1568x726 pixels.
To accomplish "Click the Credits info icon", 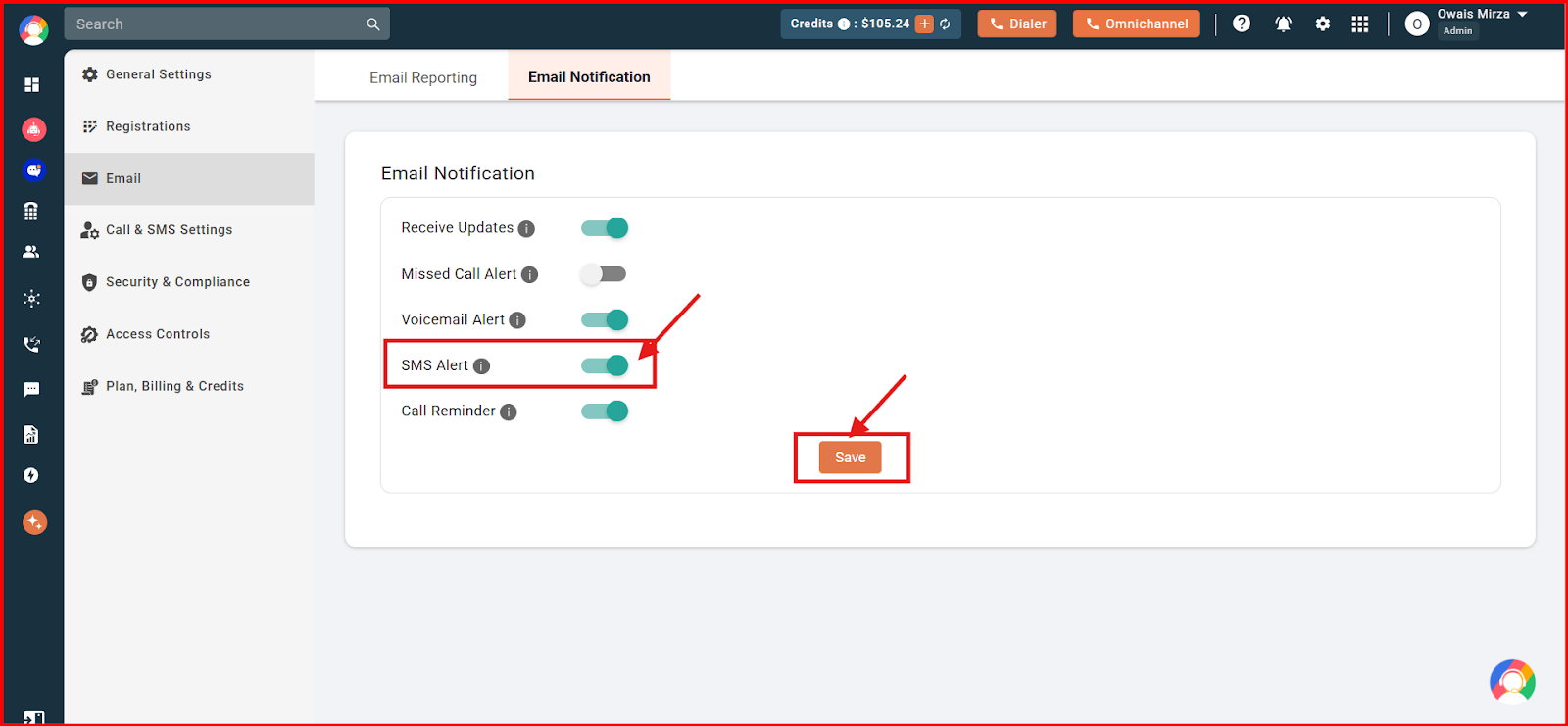I will 844,24.
